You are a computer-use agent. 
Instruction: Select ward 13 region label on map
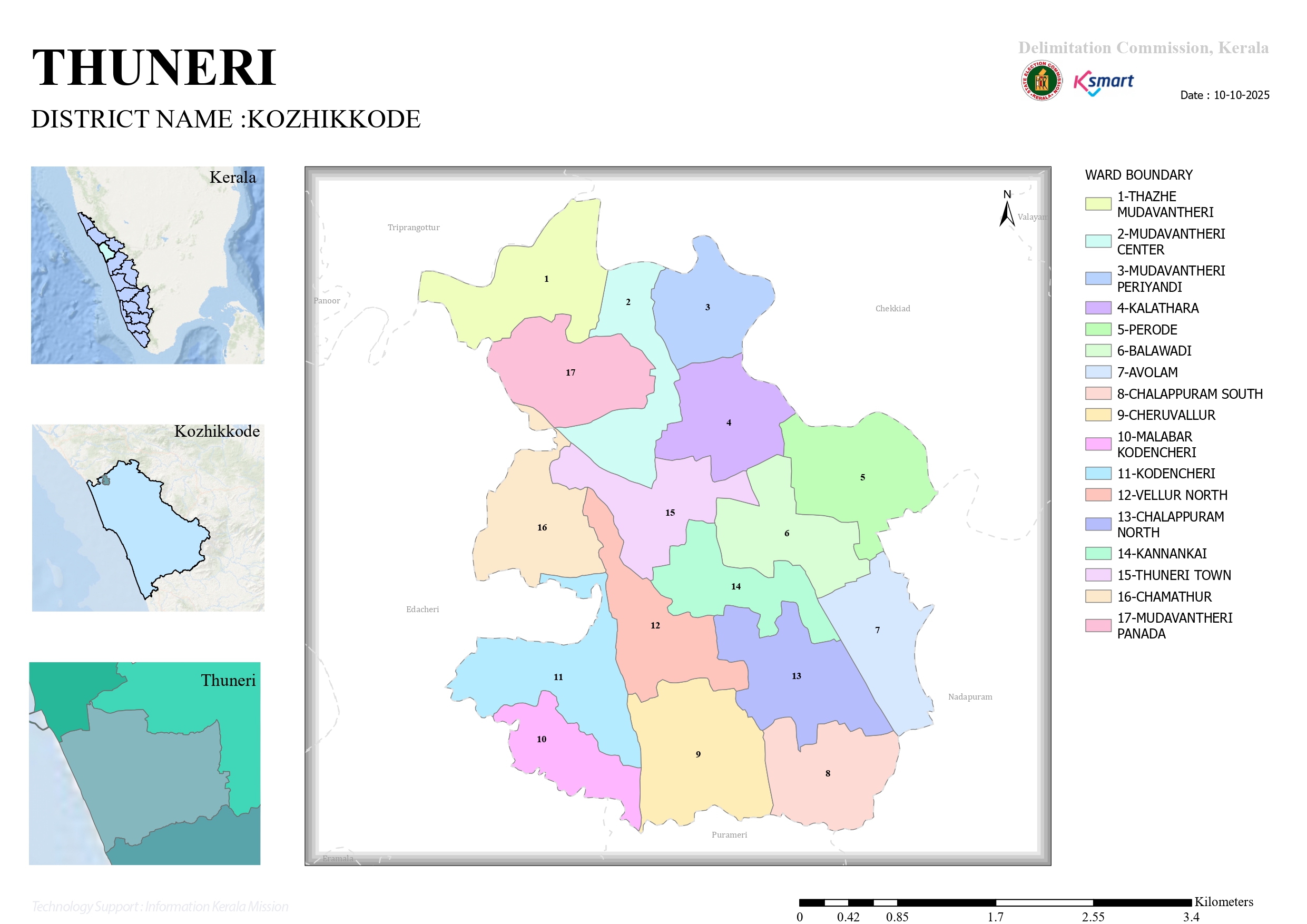pyautogui.click(x=797, y=676)
